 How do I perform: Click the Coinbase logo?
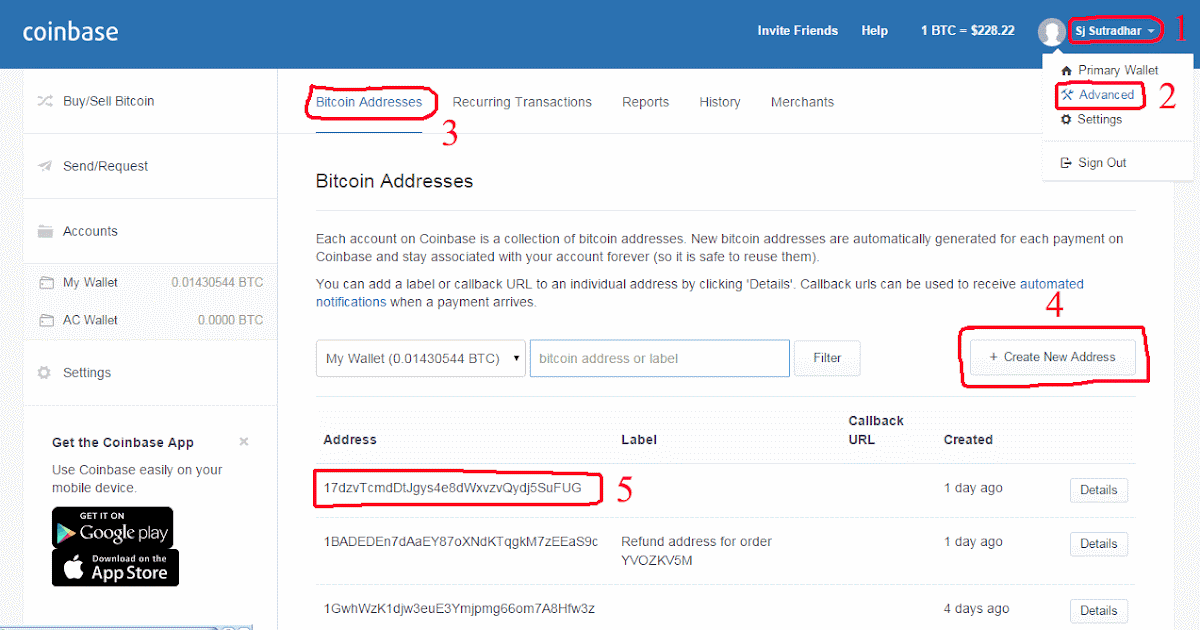tap(71, 31)
